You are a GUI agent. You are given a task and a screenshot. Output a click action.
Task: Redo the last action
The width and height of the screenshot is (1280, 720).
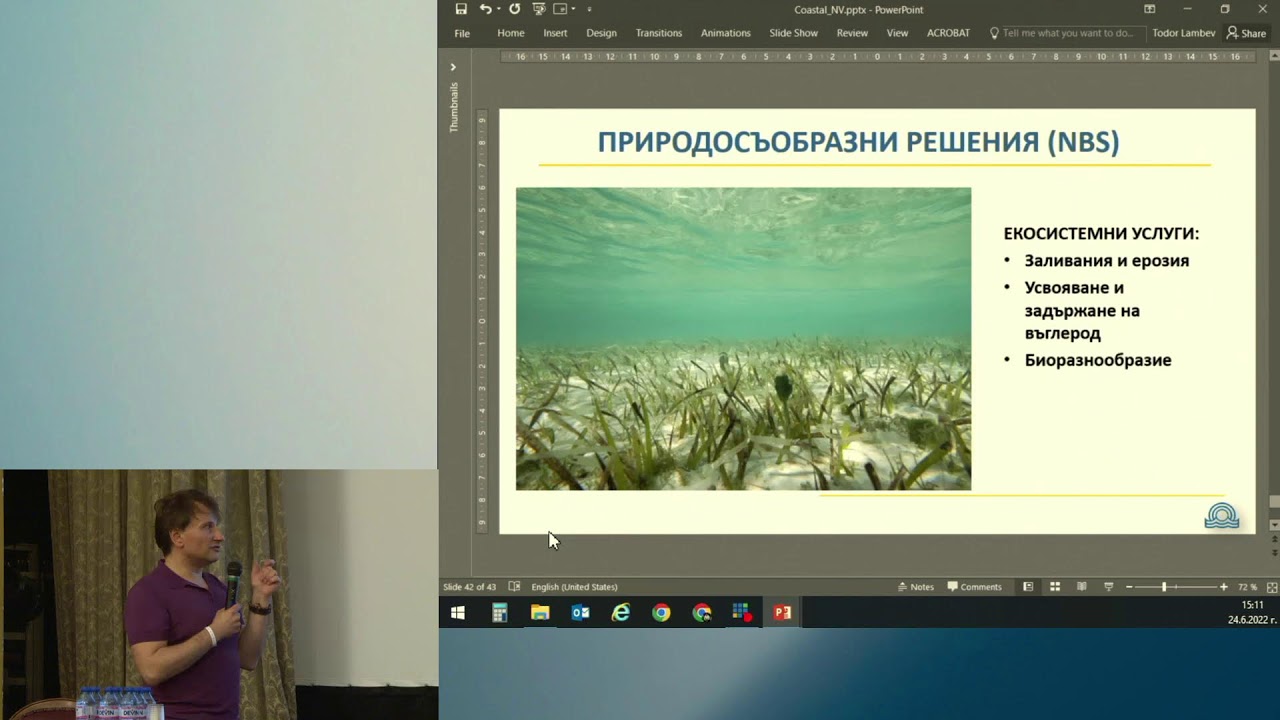pos(514,9)
